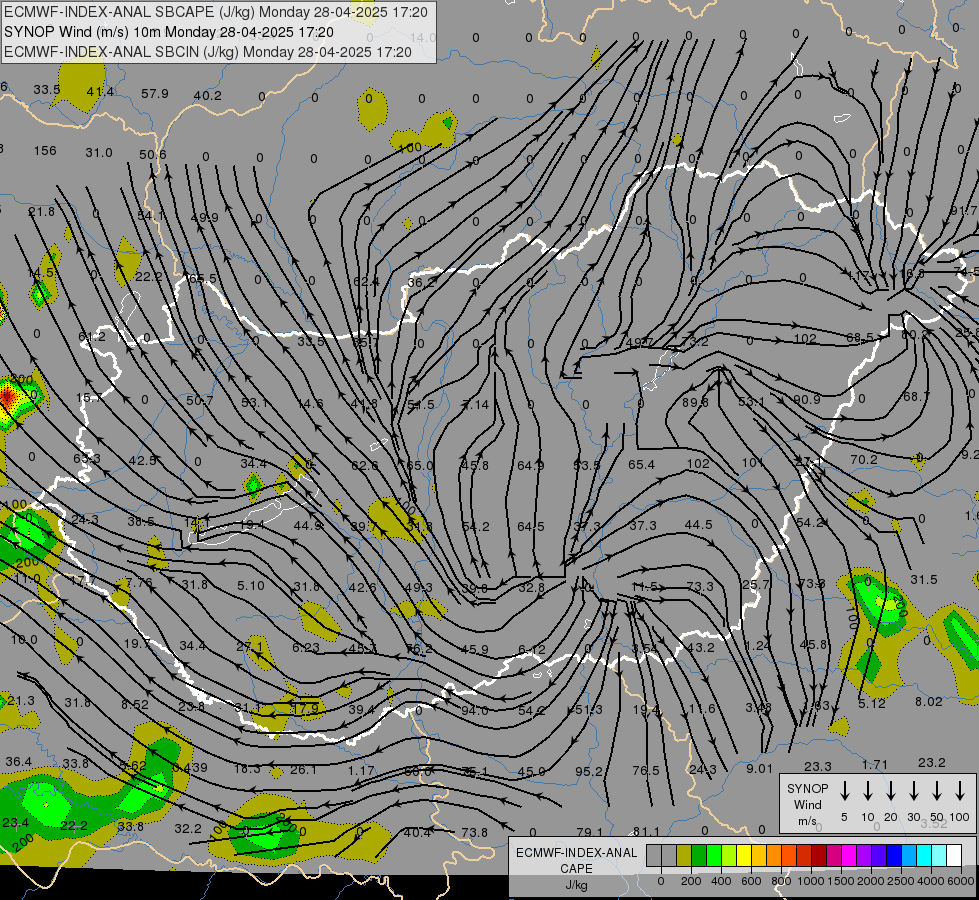
Task: Choose the magenta CAPE legend swatch
Action: point(849,856)
